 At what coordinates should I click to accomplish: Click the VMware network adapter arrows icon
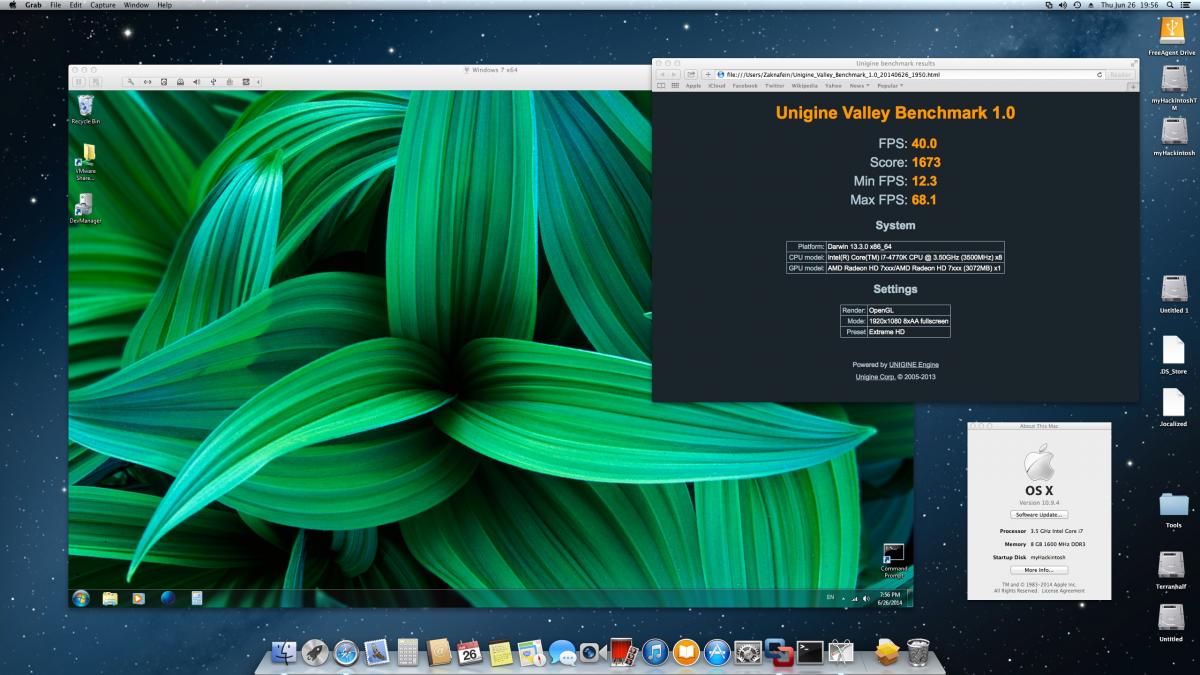[147, 81]
